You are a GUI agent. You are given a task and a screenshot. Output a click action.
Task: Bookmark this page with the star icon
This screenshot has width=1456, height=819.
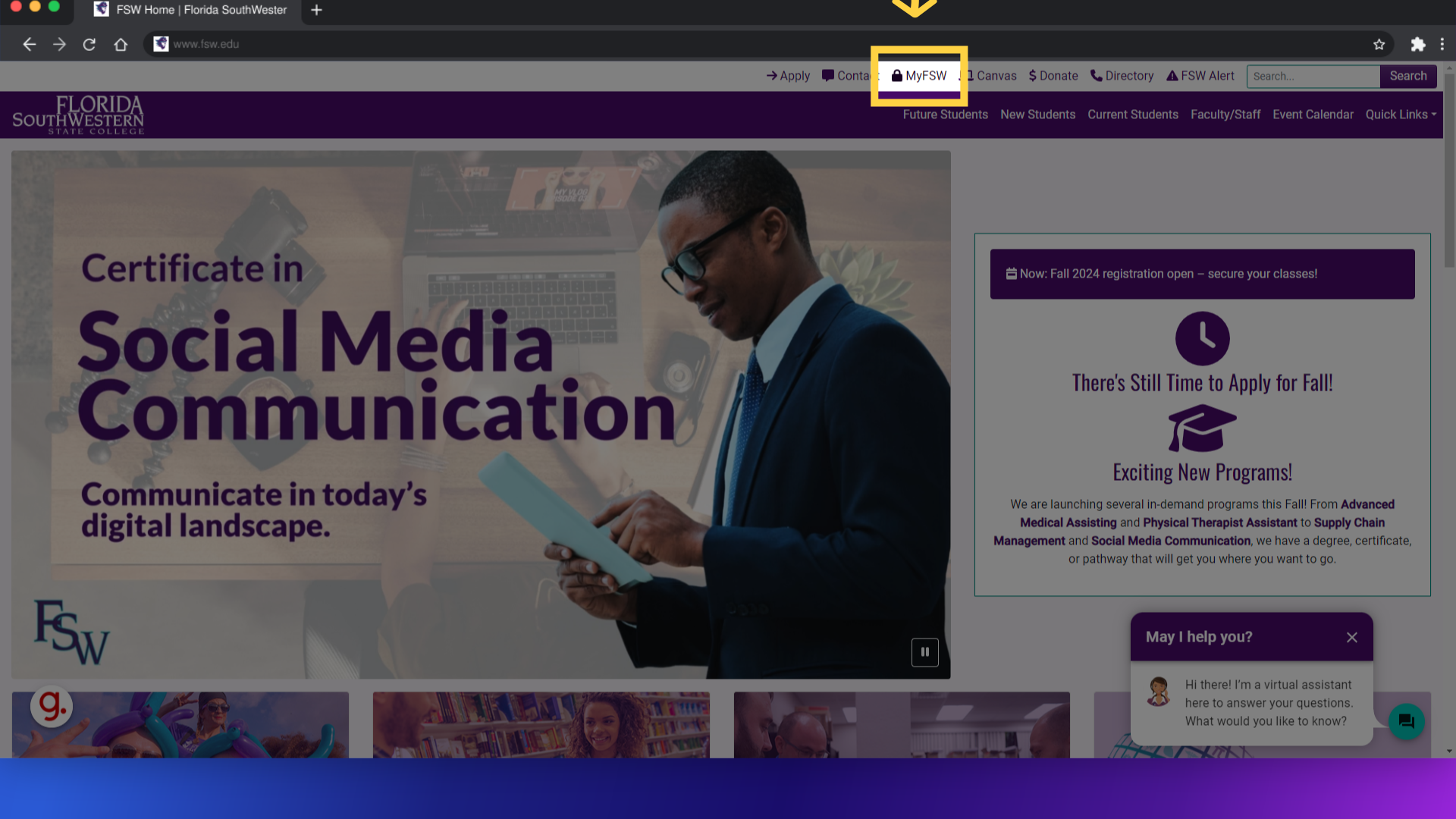pos(1379,45)
